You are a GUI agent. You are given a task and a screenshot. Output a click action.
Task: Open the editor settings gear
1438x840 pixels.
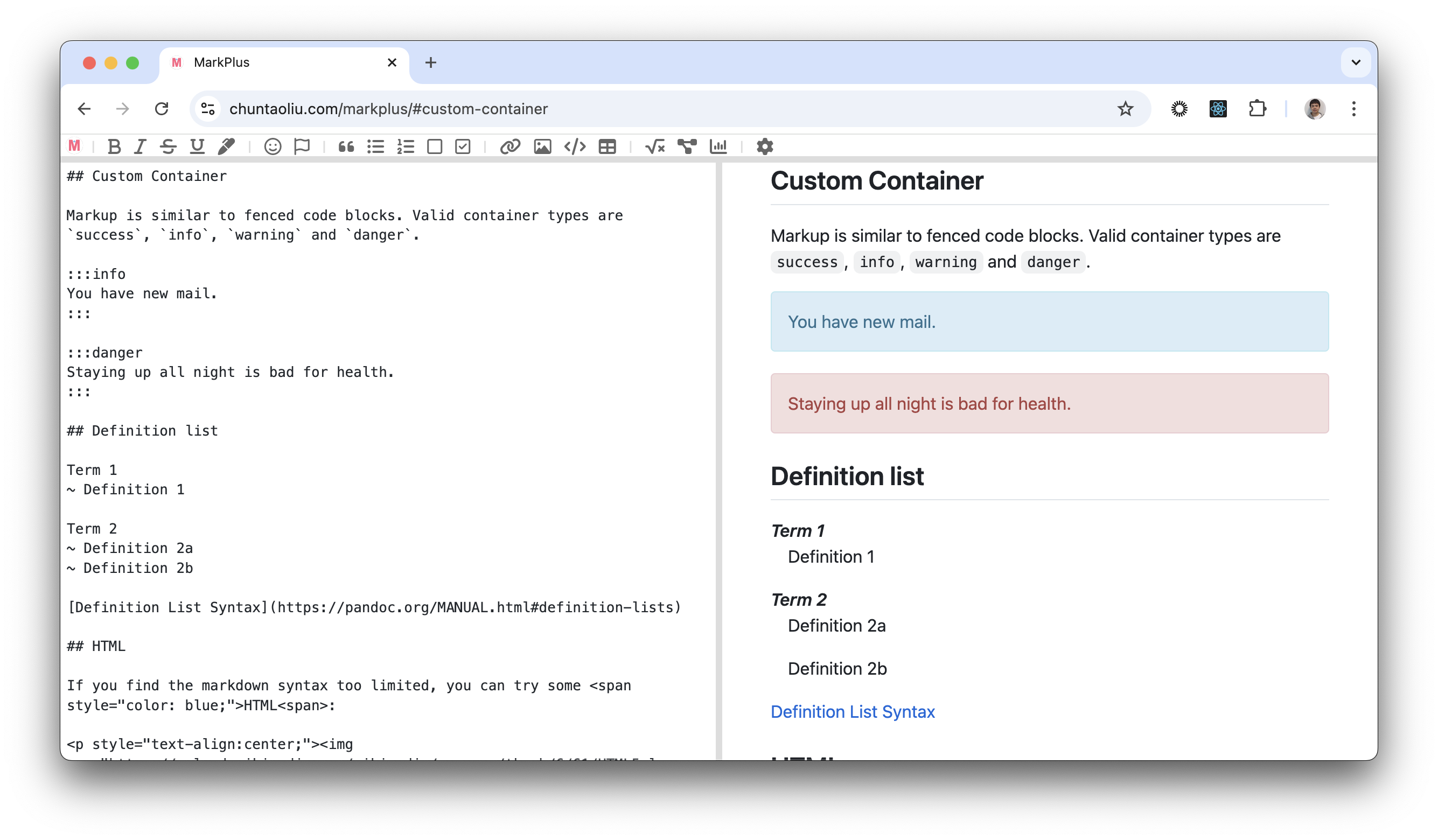click(x=765, y=146)
